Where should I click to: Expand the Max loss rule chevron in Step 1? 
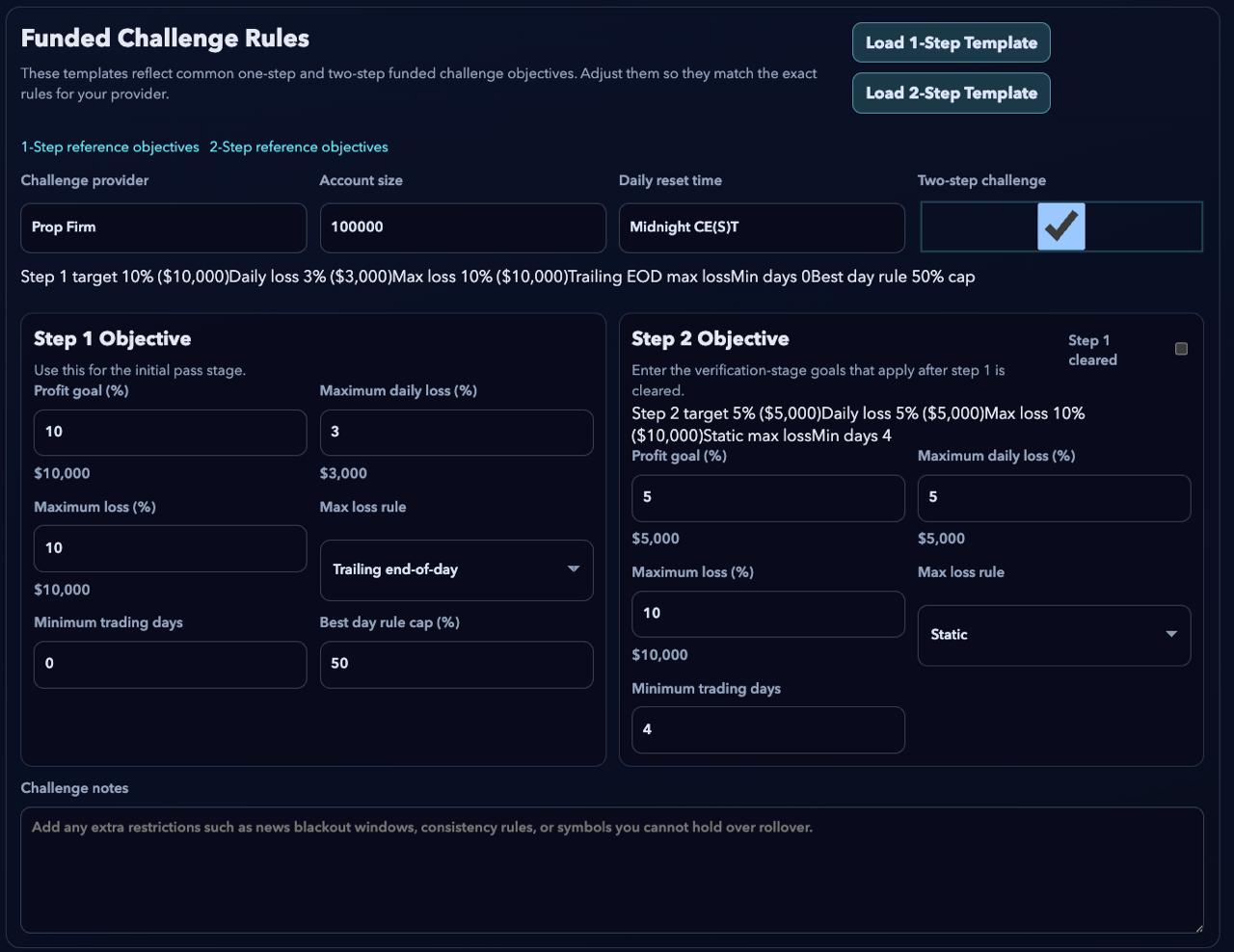click(573, 569)
